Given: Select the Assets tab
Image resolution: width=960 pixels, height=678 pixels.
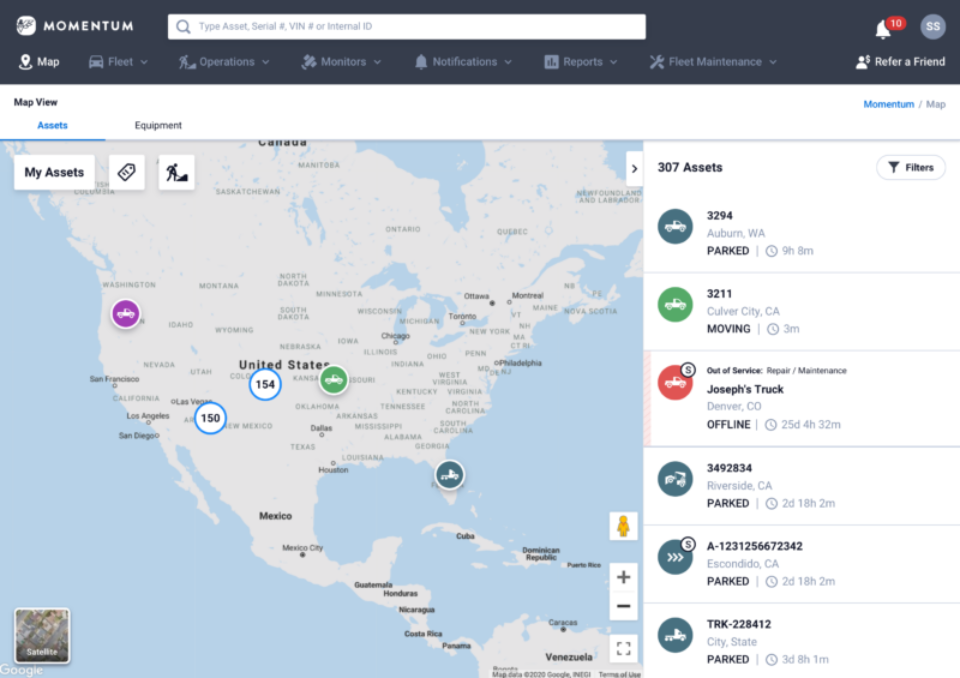Looking at the screenshot, I should coord(52,125).
